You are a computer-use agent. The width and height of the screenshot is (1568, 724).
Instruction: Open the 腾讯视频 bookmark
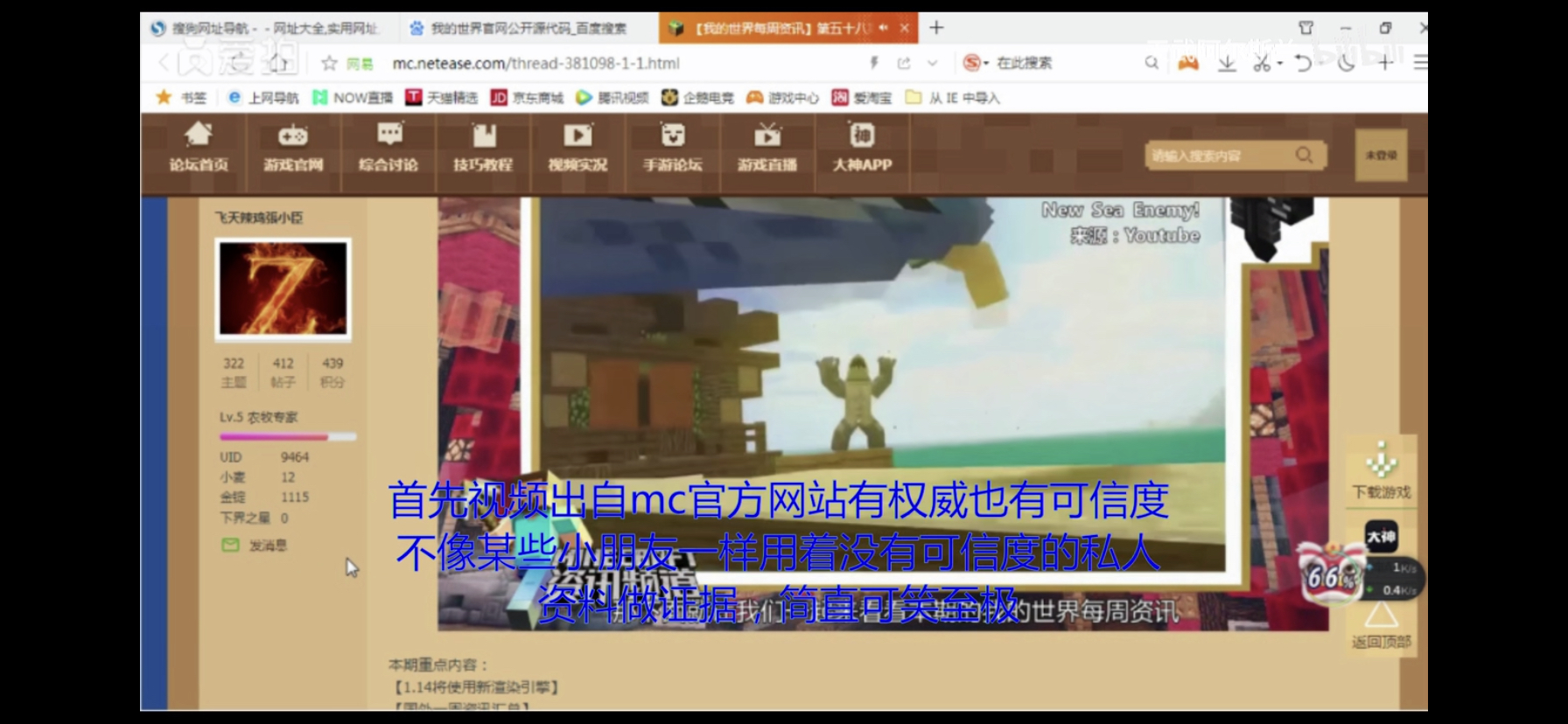coord(612,97)
